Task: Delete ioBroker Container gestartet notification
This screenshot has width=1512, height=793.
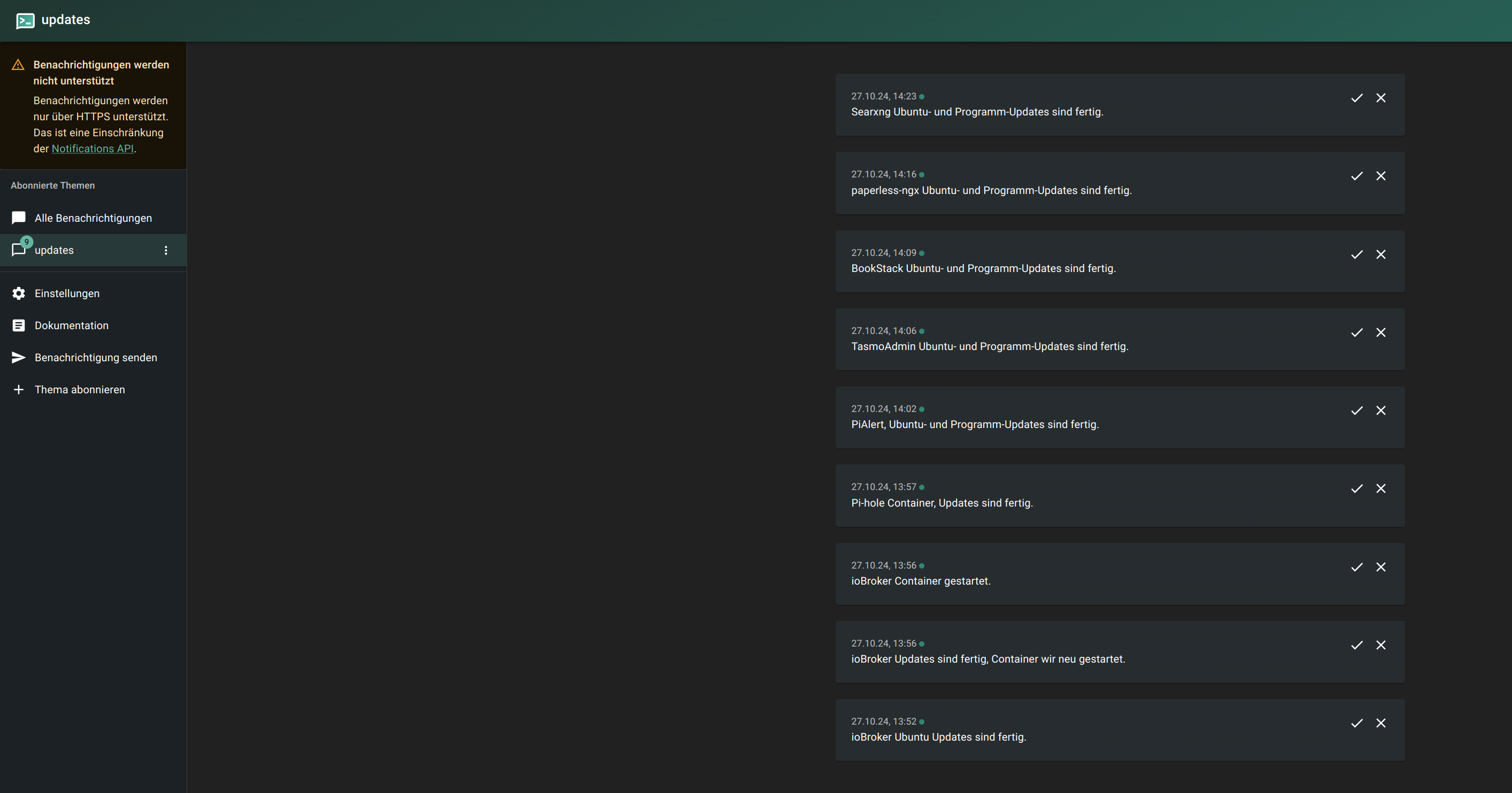Action: click(1380, 567)
